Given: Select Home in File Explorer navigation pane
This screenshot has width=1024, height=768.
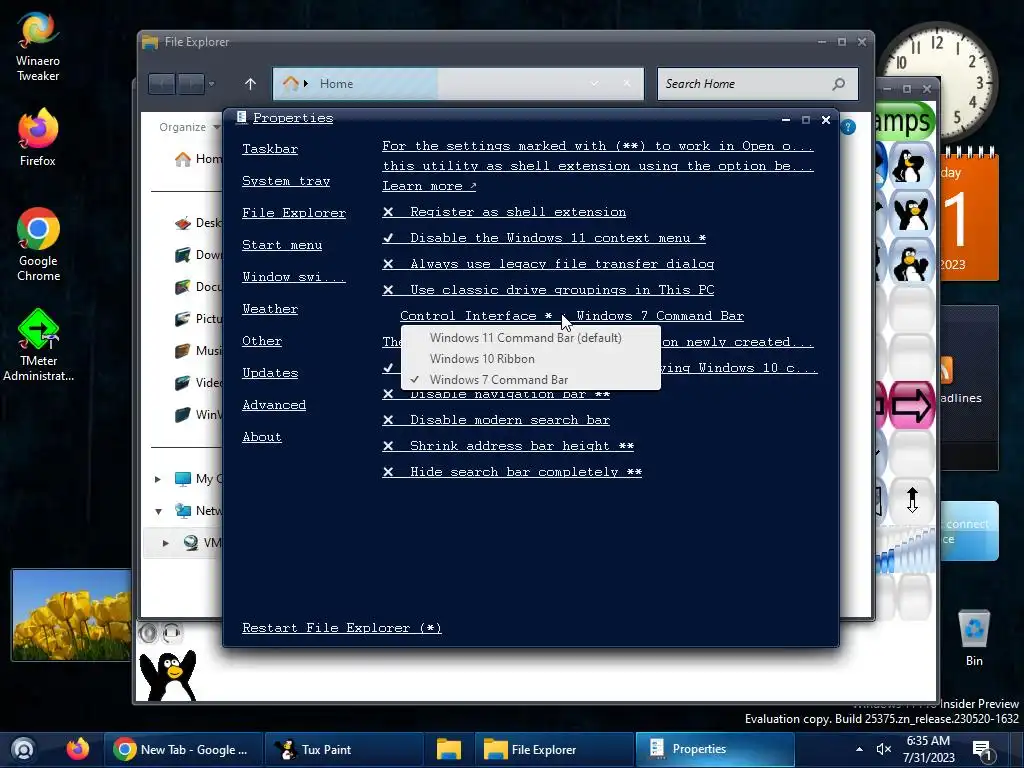Looking at the screenshot, I should click(198, 159).
